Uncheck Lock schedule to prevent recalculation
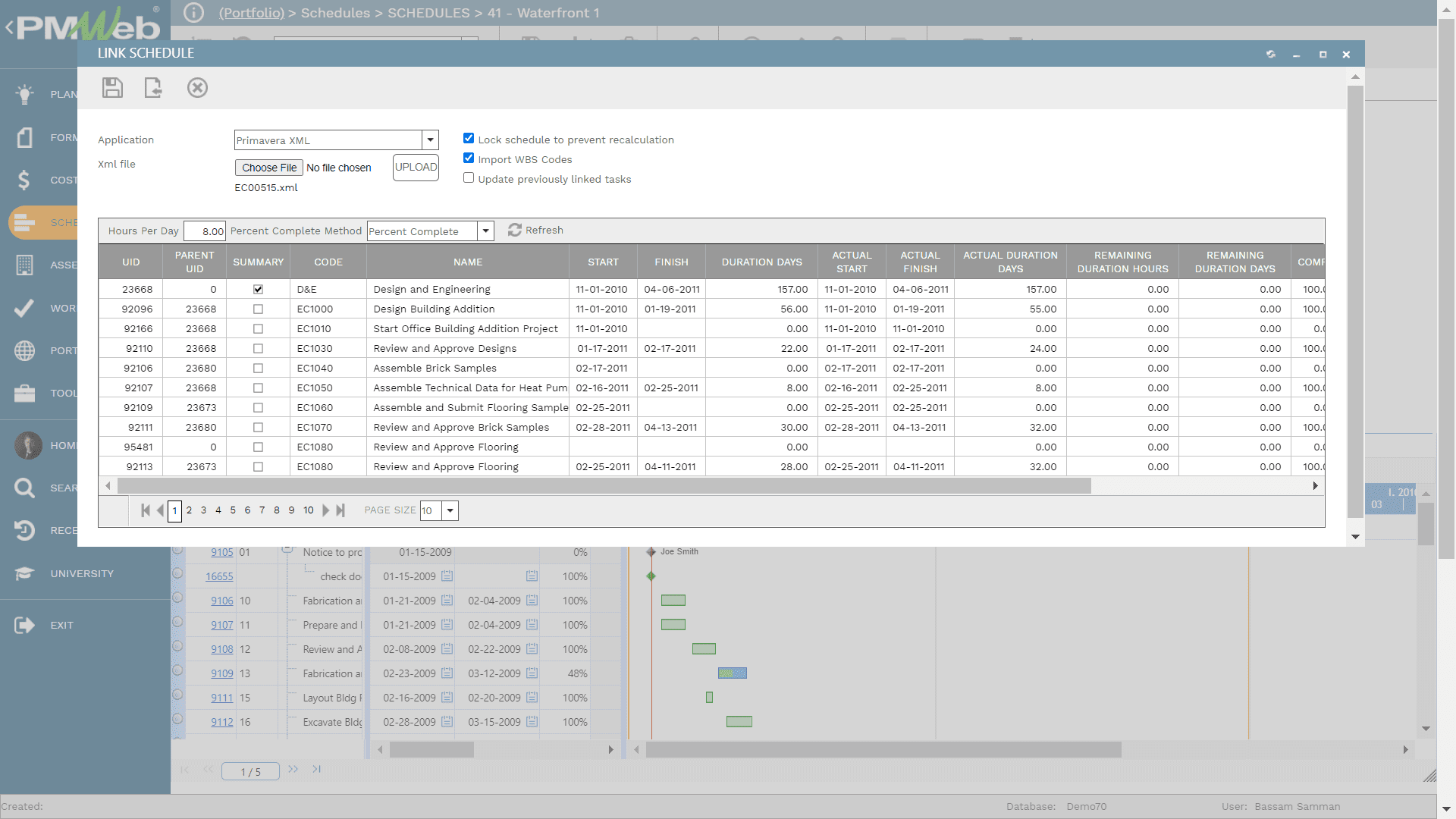Viewport: 1456px width, 819px height. 469,138
